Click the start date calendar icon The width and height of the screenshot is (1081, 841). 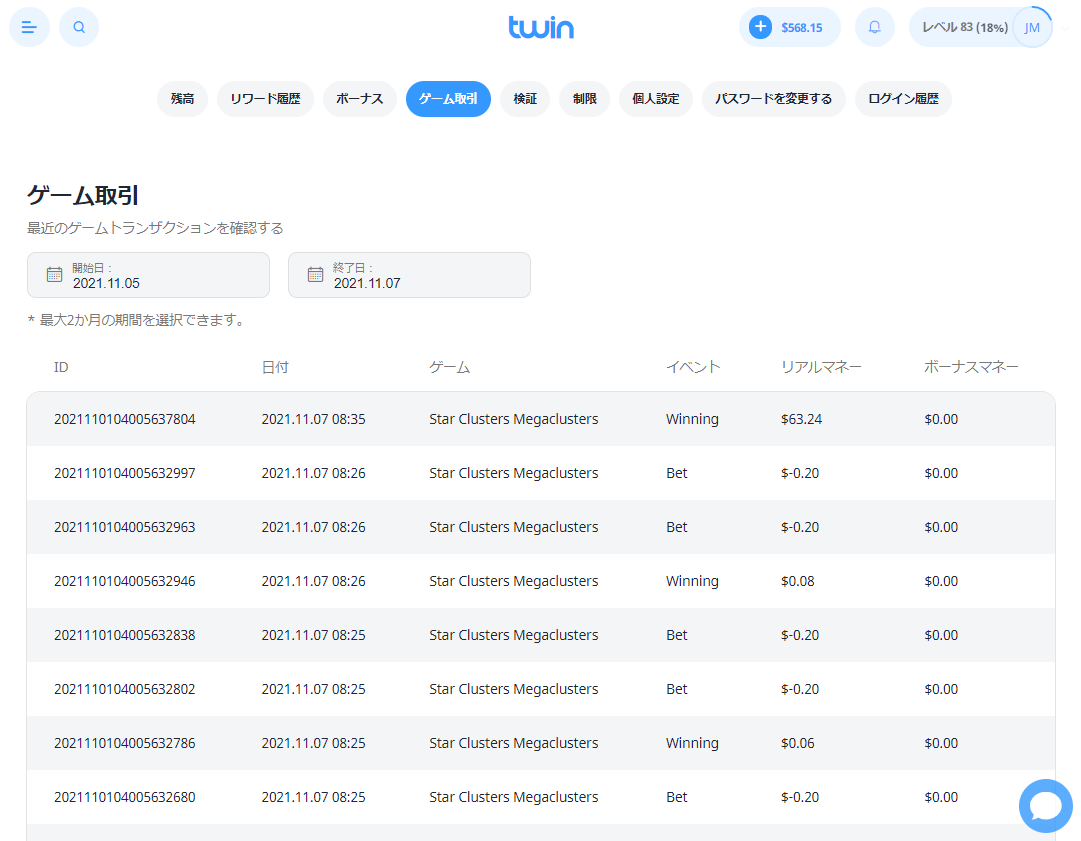tap(54, 274)
